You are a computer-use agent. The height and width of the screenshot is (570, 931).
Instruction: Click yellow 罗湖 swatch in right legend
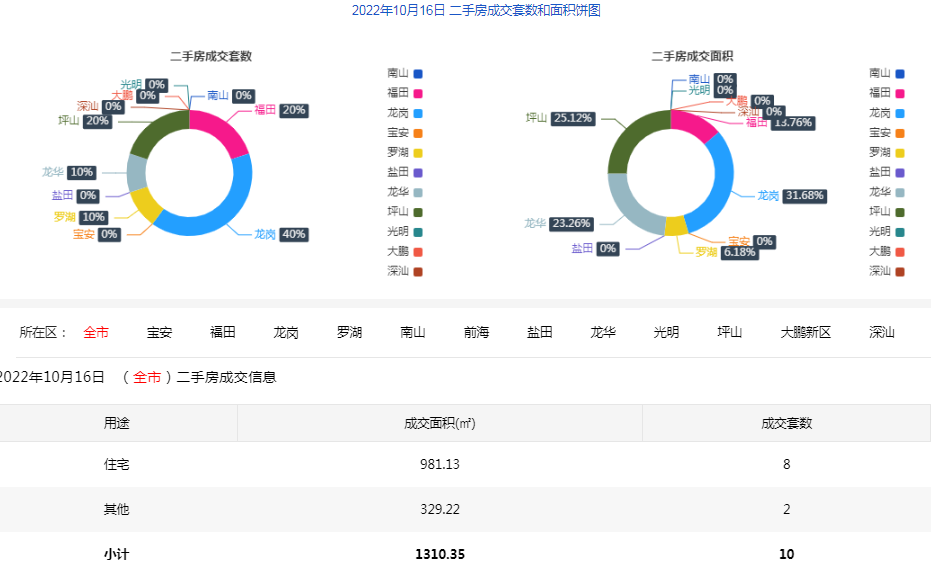point(900,153)
